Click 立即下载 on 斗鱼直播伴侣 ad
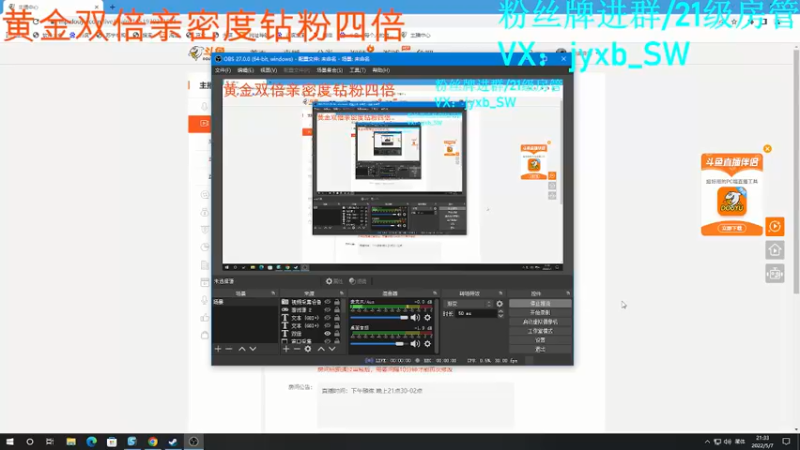Image resolution: width=800 pixels, height=450 pixels. click(x=732, y=228)
